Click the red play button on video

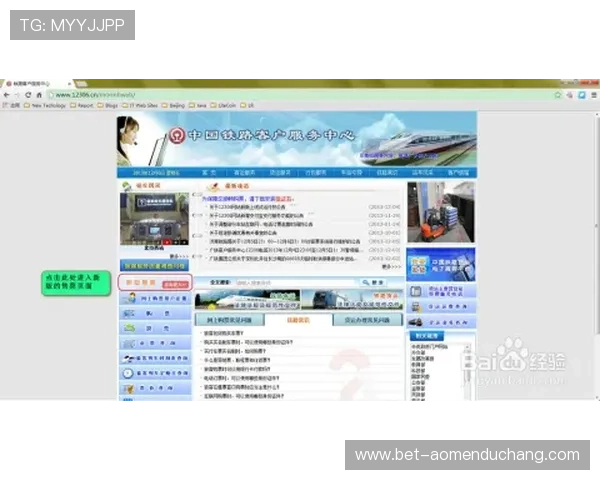[167, 242]
